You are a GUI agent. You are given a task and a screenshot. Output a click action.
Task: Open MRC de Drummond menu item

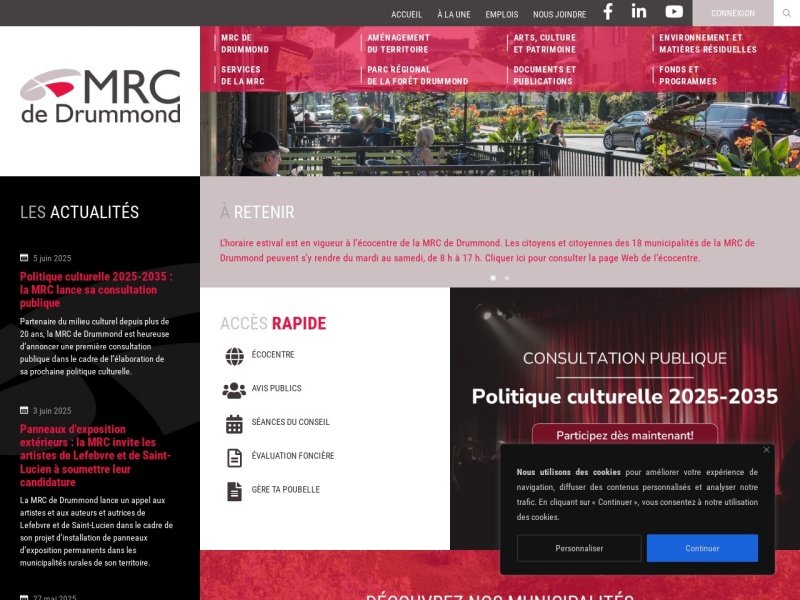(245, 43)
